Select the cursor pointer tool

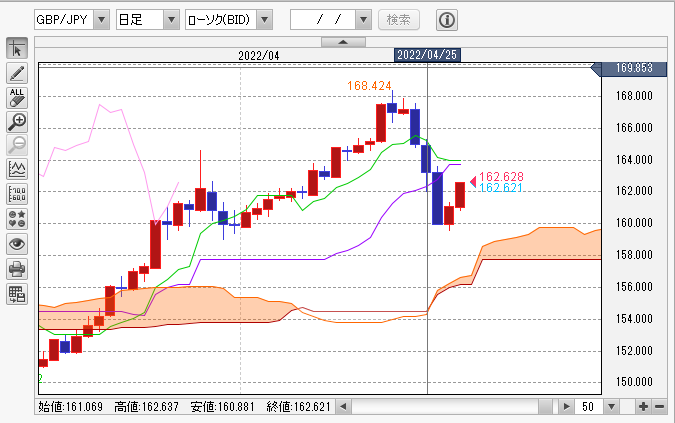coord(17,48)
